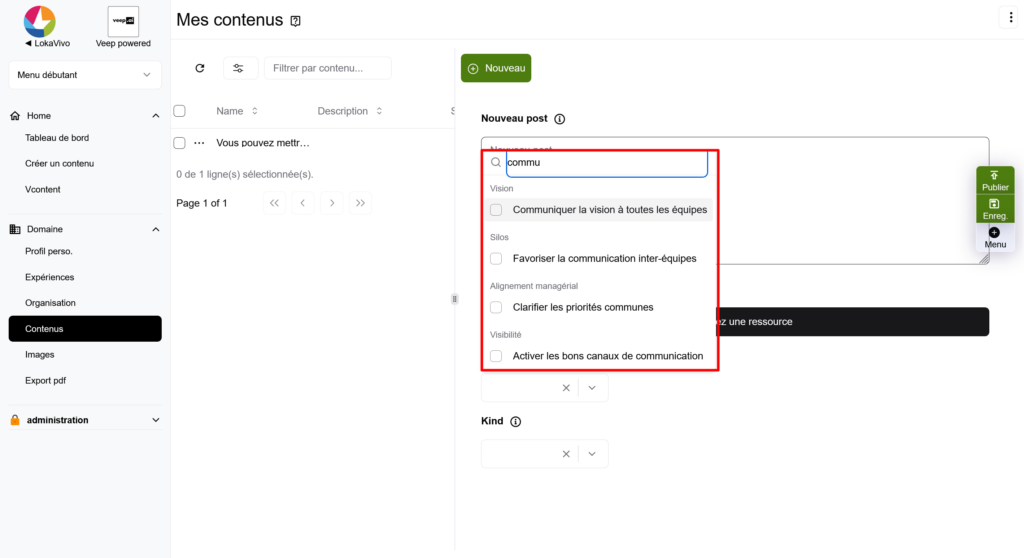Go to Export pdf in sidebar
The height and width of the screenshot is (558, 1024).
(x=46, y=380)
